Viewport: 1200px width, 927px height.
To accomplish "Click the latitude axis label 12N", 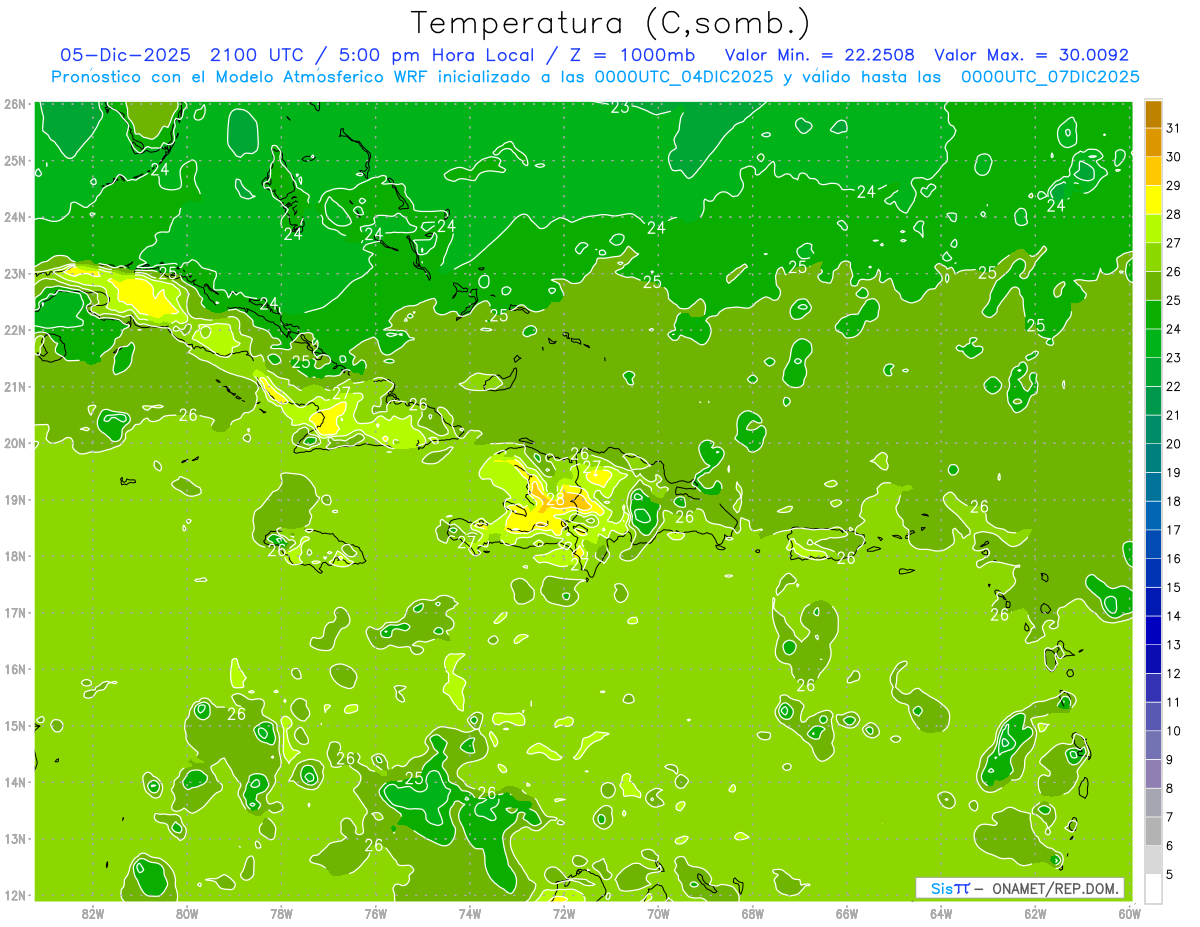I will click(15, 895).
